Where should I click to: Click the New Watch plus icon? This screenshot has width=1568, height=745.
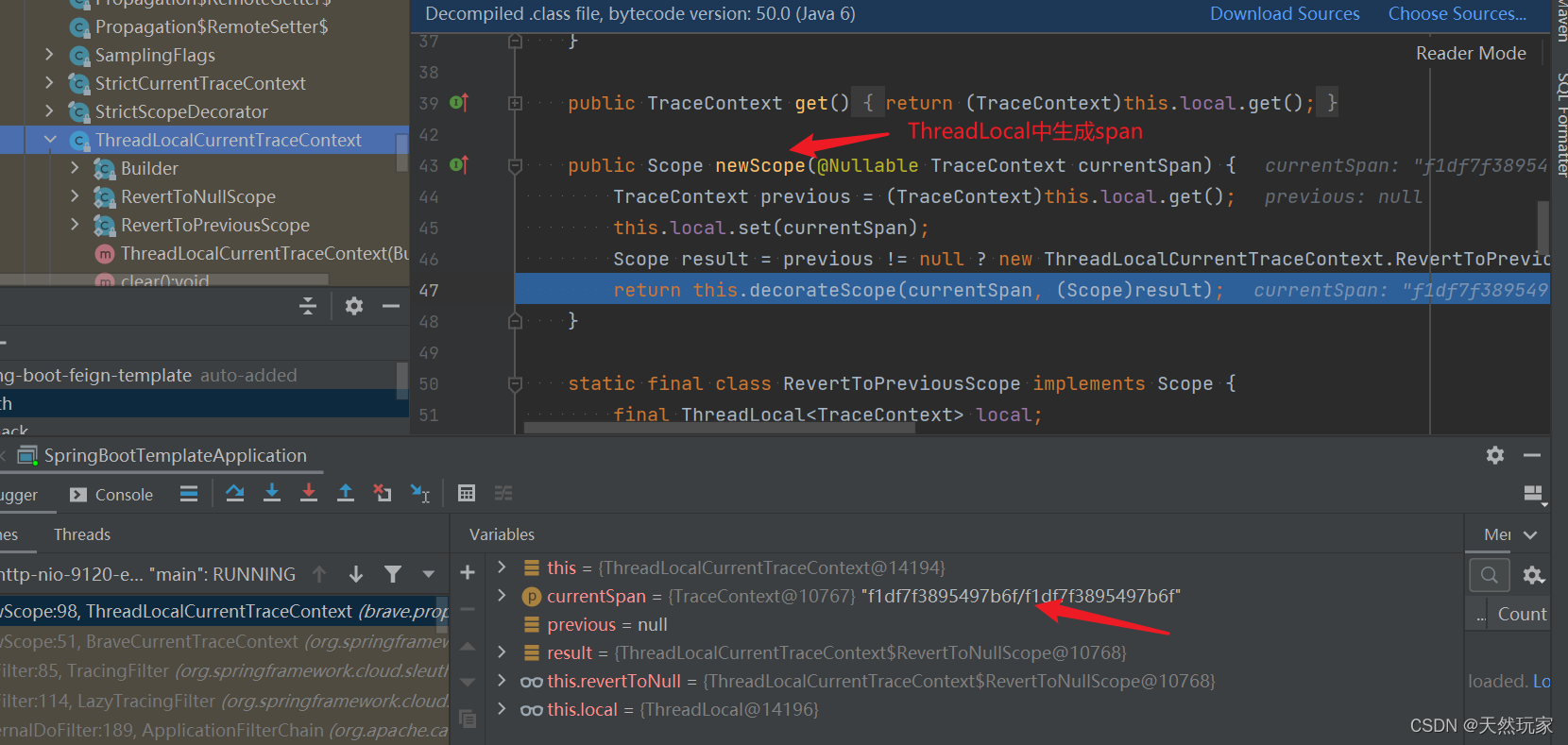pyautogui.click(x=468, y=572)
